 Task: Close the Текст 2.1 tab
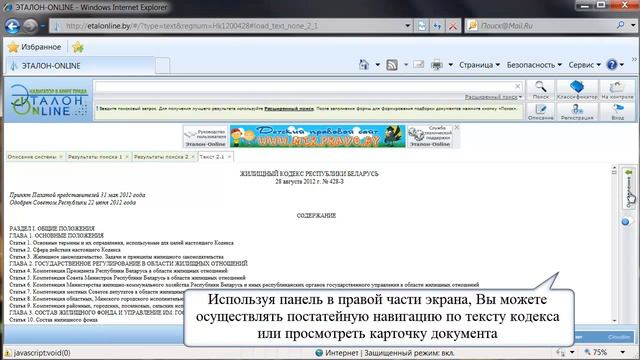click(229, 157)
